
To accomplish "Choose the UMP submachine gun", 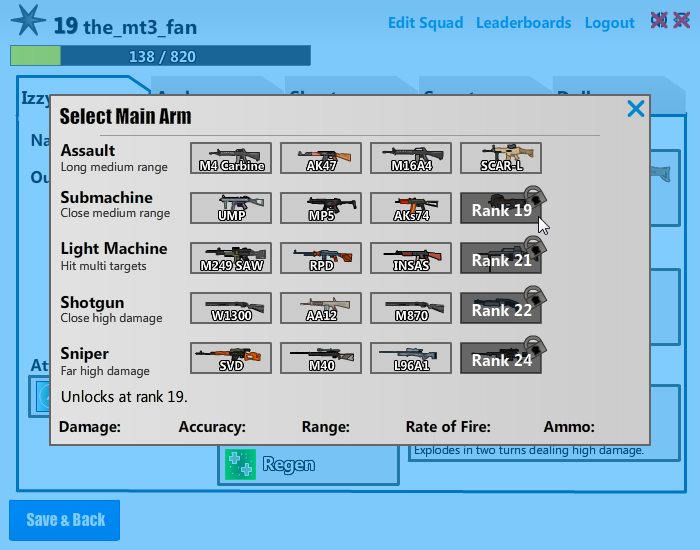I will [231, 208].
